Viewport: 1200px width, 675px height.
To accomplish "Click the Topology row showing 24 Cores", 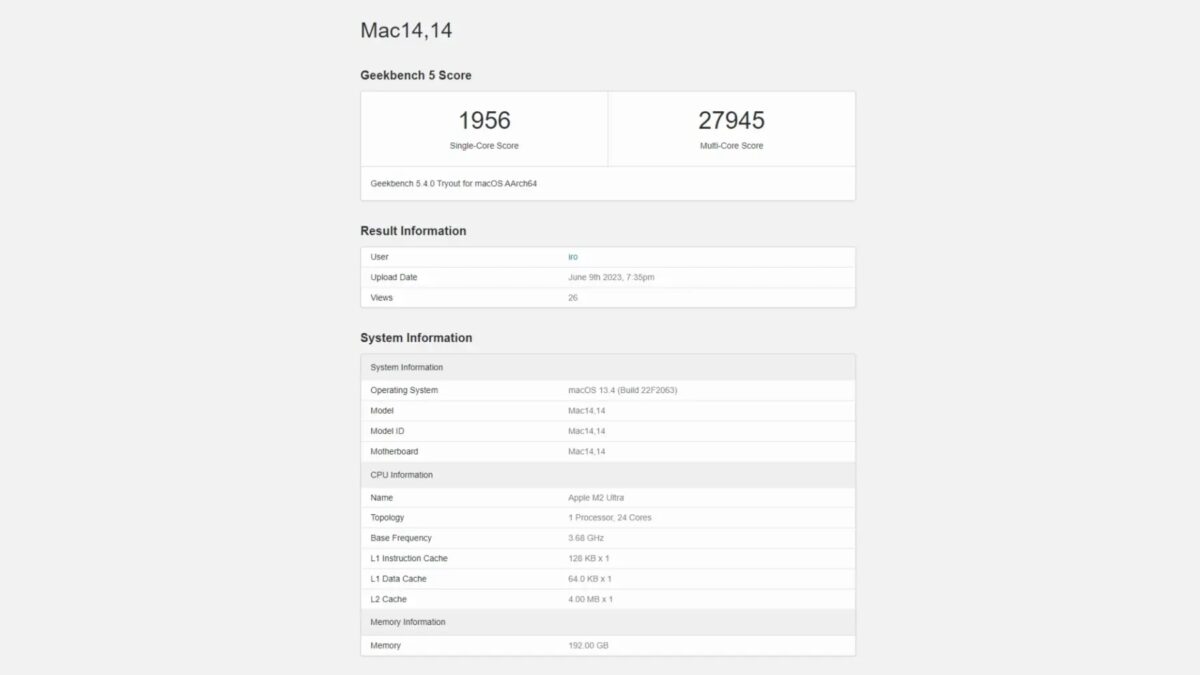I will pyautogui.click(x=607, y=518).
